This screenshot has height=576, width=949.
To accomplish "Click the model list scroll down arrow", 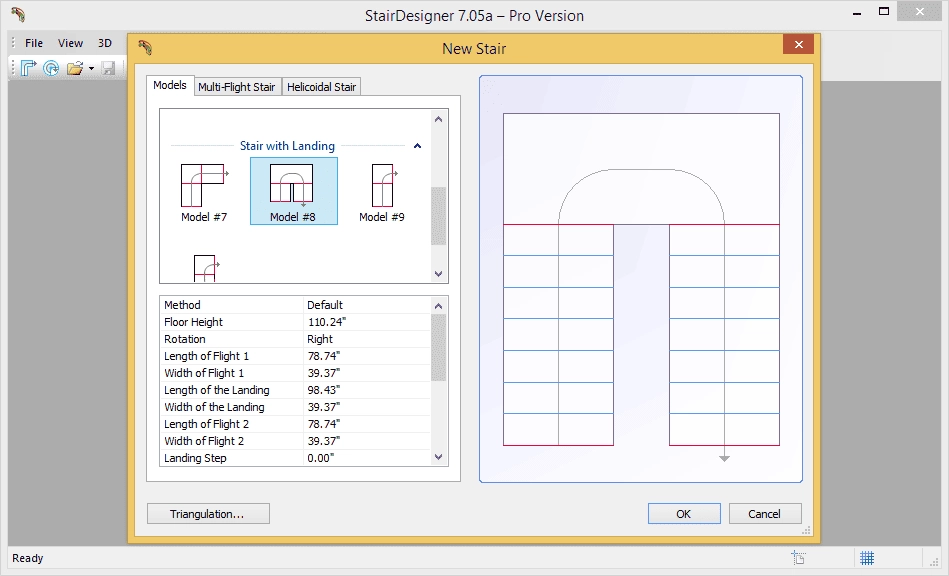I will point(439,273).
